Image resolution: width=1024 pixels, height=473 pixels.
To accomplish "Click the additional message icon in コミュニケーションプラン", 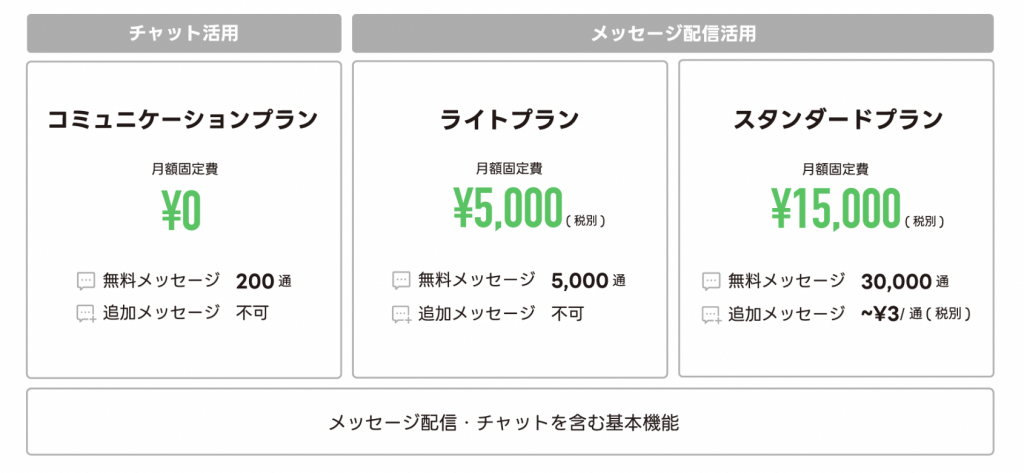I will click(x=86, y=314).
